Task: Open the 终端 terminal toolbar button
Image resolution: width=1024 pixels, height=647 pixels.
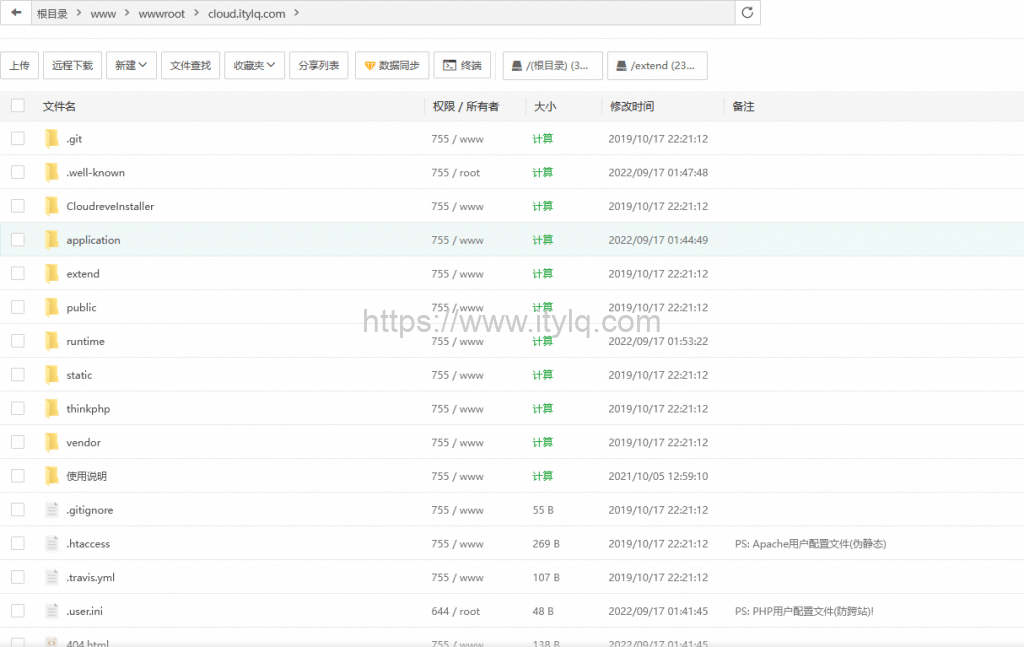Action: [x=462, y=65]
